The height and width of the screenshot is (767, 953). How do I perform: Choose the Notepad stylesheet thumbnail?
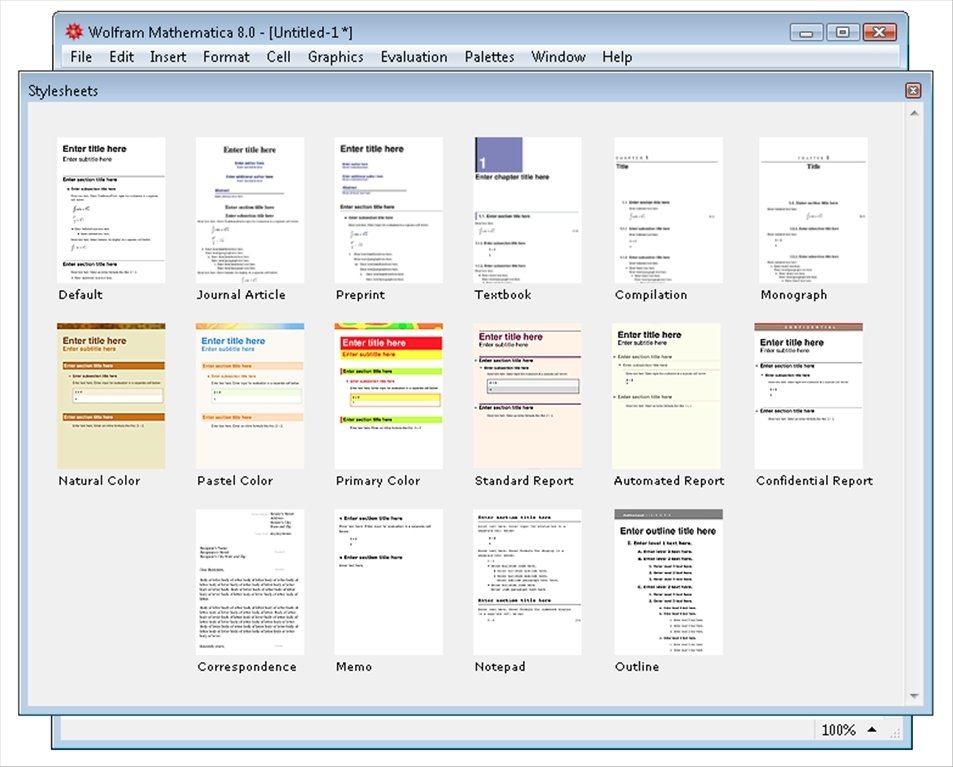point(528,582)
